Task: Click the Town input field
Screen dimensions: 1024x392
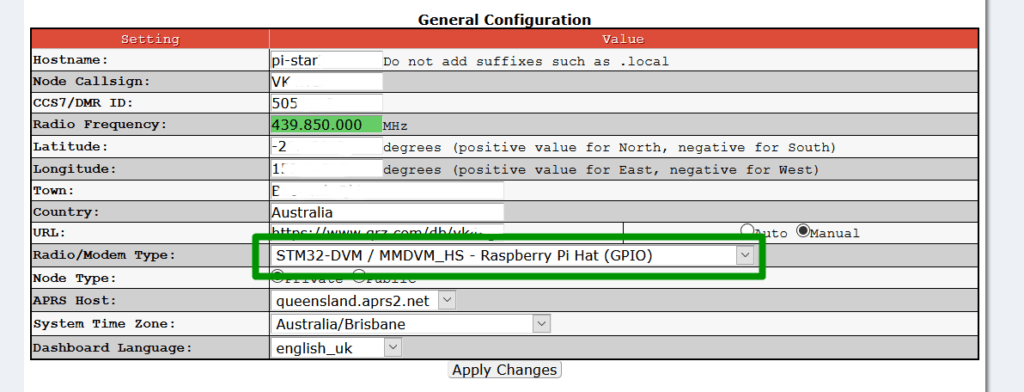Action: 387,191
